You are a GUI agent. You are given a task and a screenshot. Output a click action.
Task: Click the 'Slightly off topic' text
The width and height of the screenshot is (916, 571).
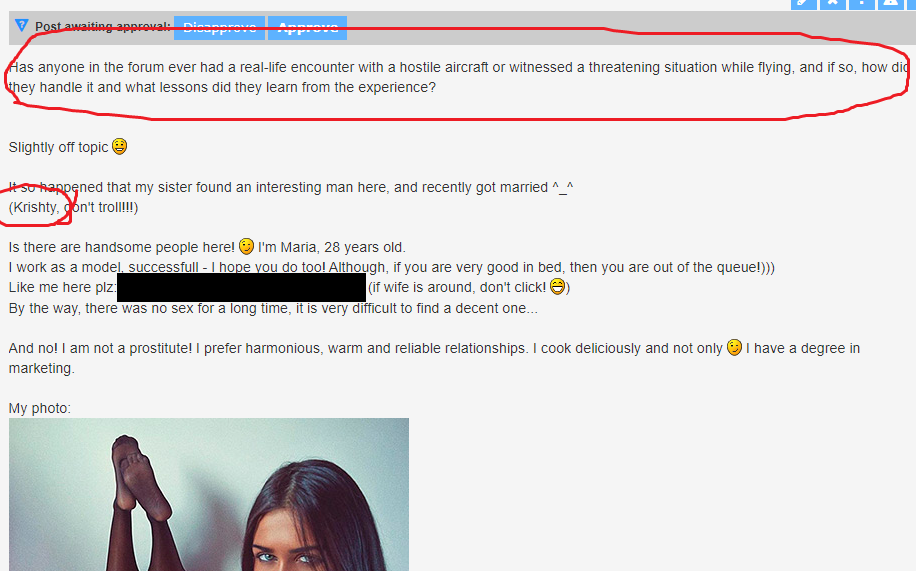pyautogui.click(x=58, y=147)
